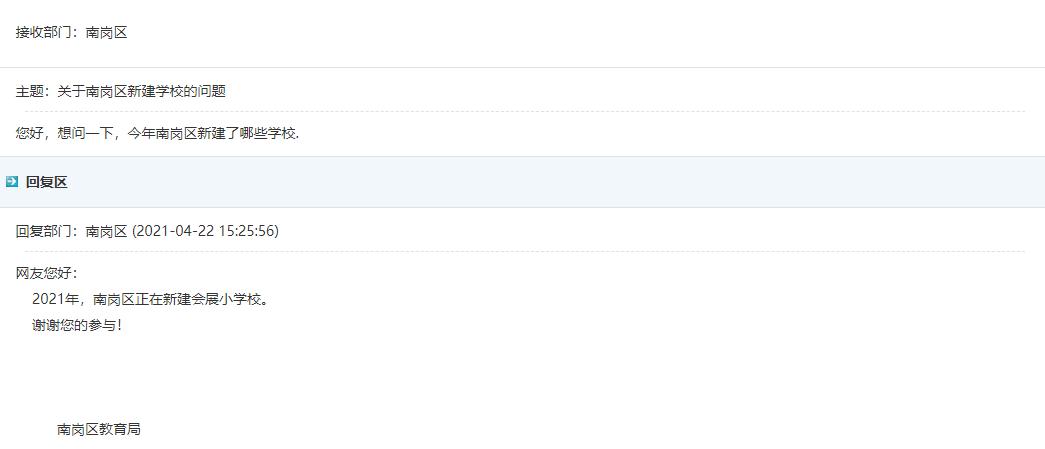The image size is (1045, 449).
Task: Click 南岗区 next to 接收部门
Action: point(107,32)
